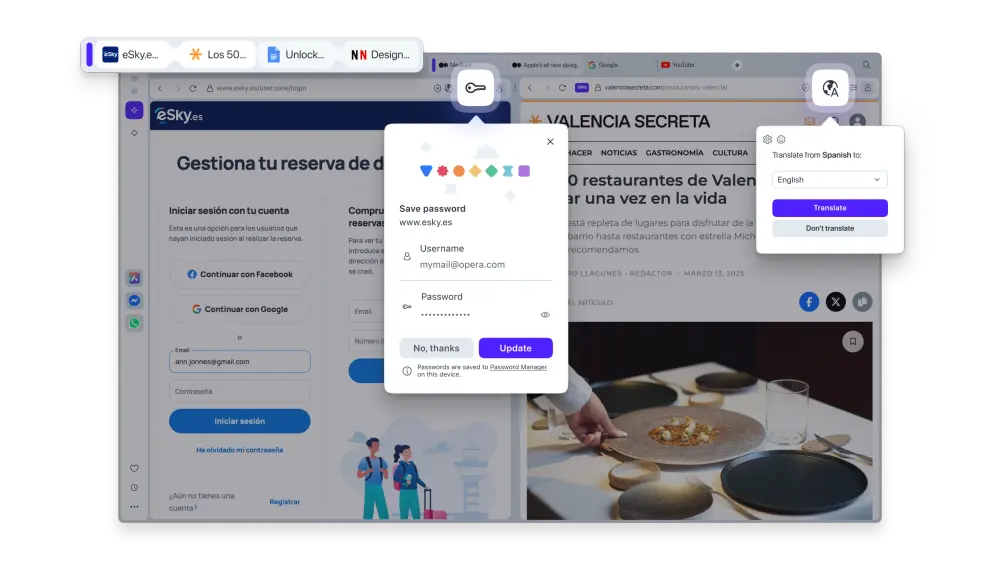
Task: Open the purple app icon above Messenger in sidebar
Action: click(134, 277)
